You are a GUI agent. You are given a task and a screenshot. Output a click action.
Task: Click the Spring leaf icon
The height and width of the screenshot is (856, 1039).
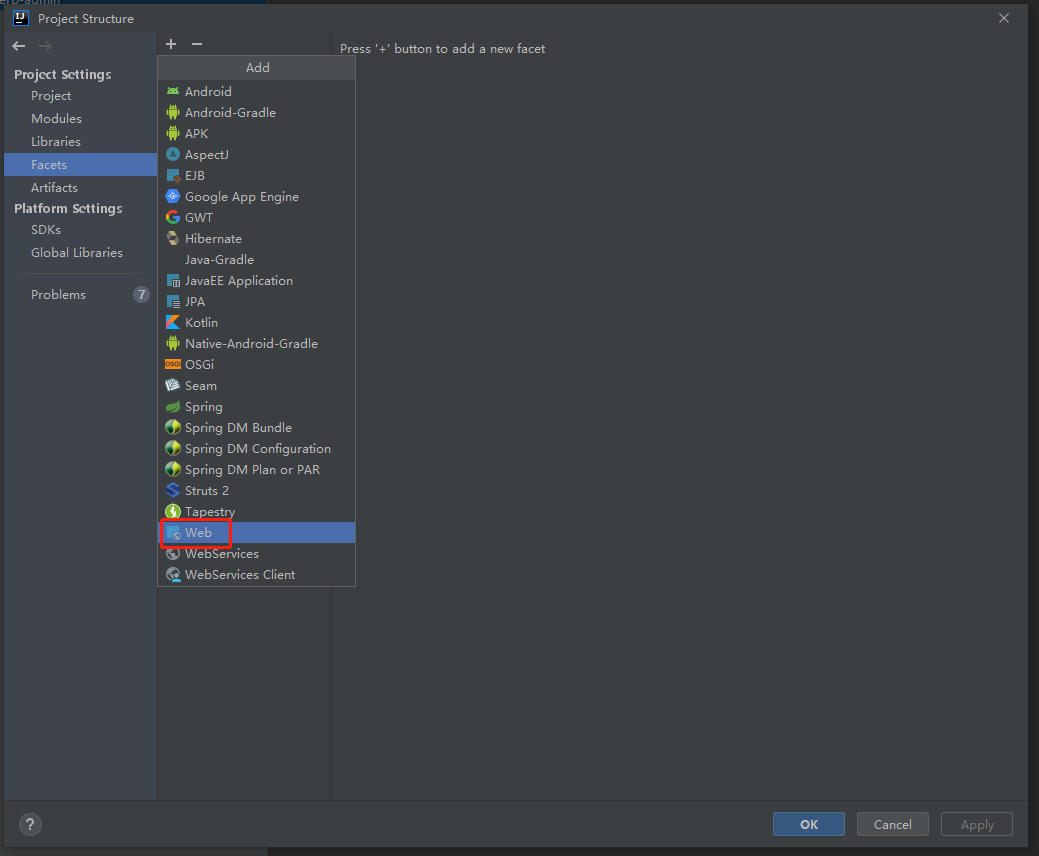click(173, 407)
